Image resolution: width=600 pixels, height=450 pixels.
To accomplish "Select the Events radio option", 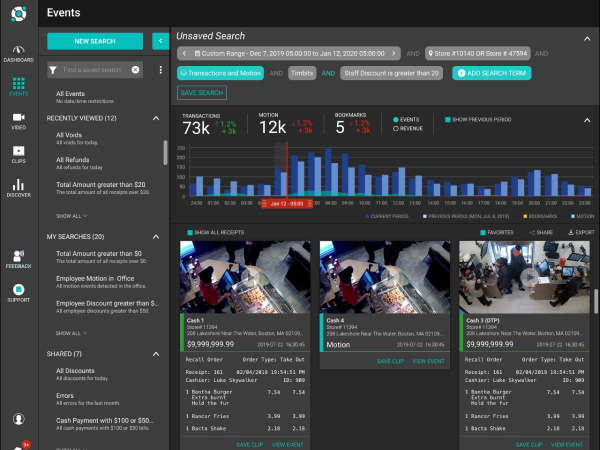I will point(396,120).
